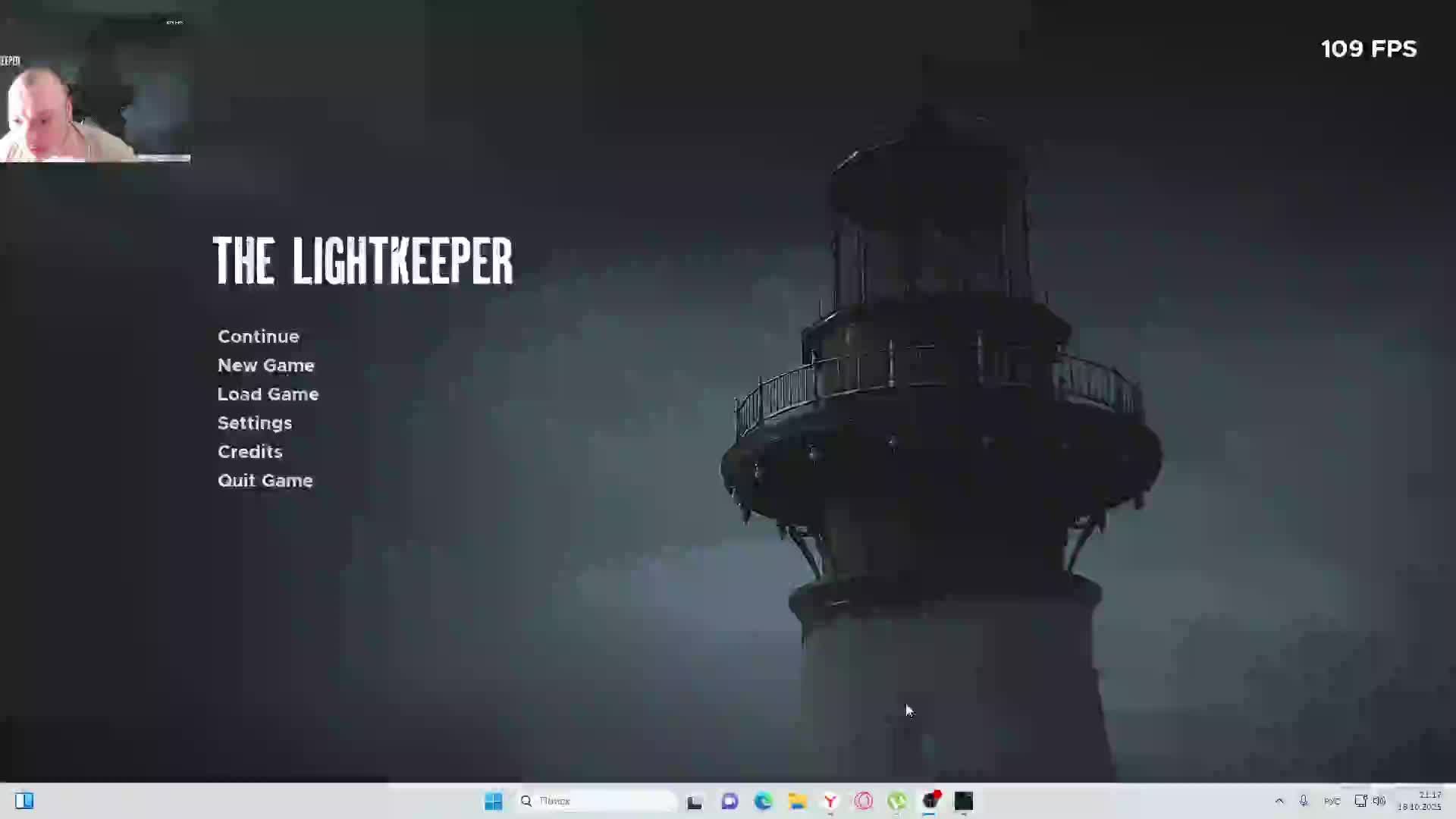The width and height of the screenshot is (1456, 819).
Task: Open the Windows Start menu
Action: pos(493,801)
